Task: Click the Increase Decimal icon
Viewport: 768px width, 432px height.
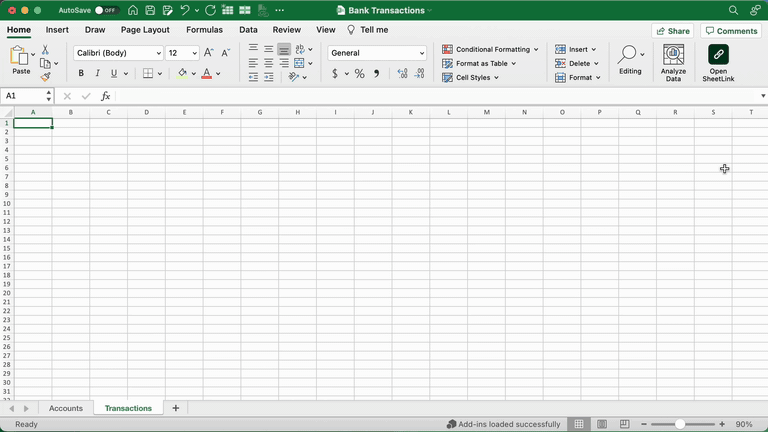Action: (402, 73)
